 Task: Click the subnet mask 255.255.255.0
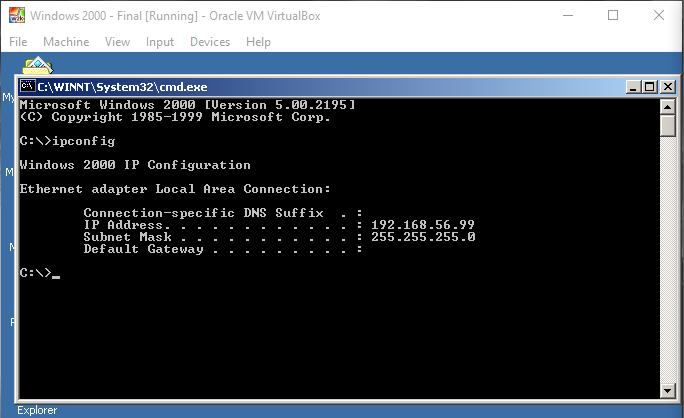(423, 237)
